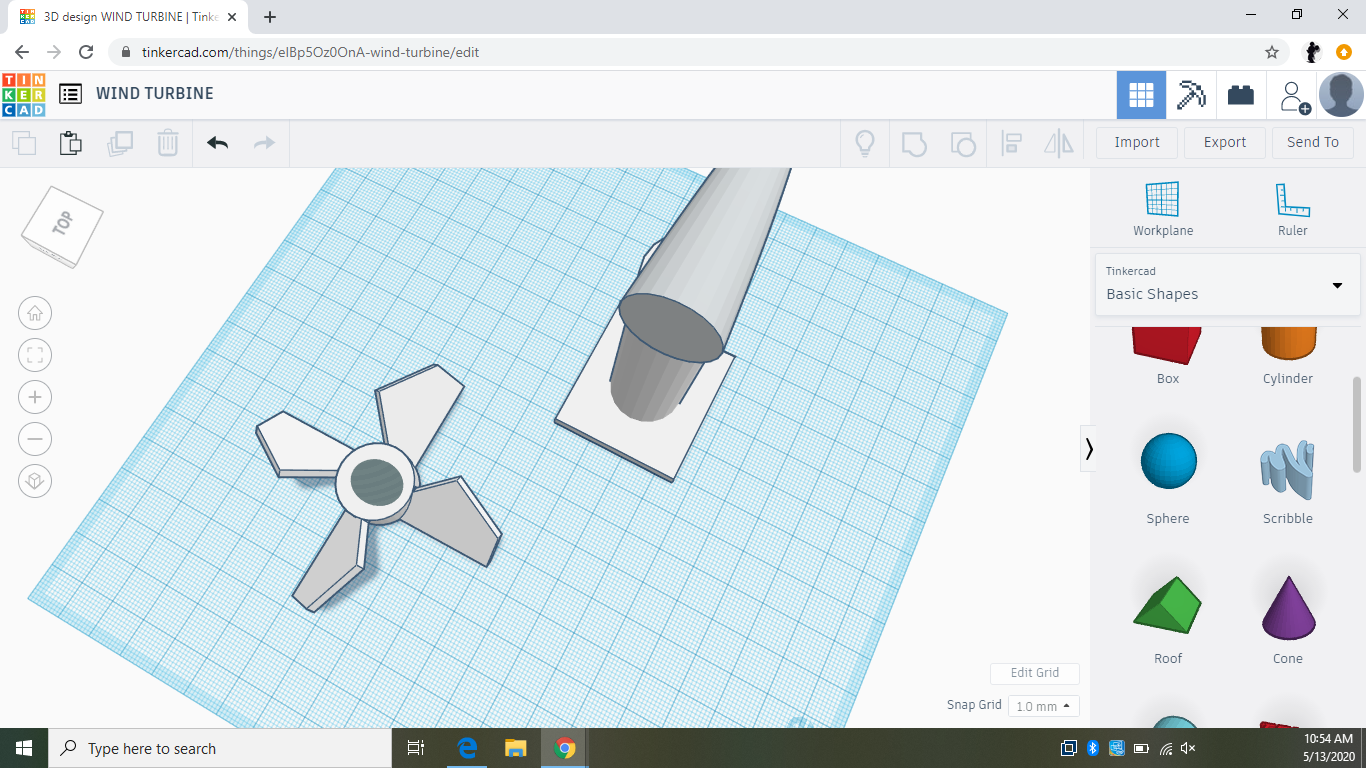Activate the Mirror flip tool
Image resolution: width=1366 pixels, height=768 pixels.
[1058, 143]
